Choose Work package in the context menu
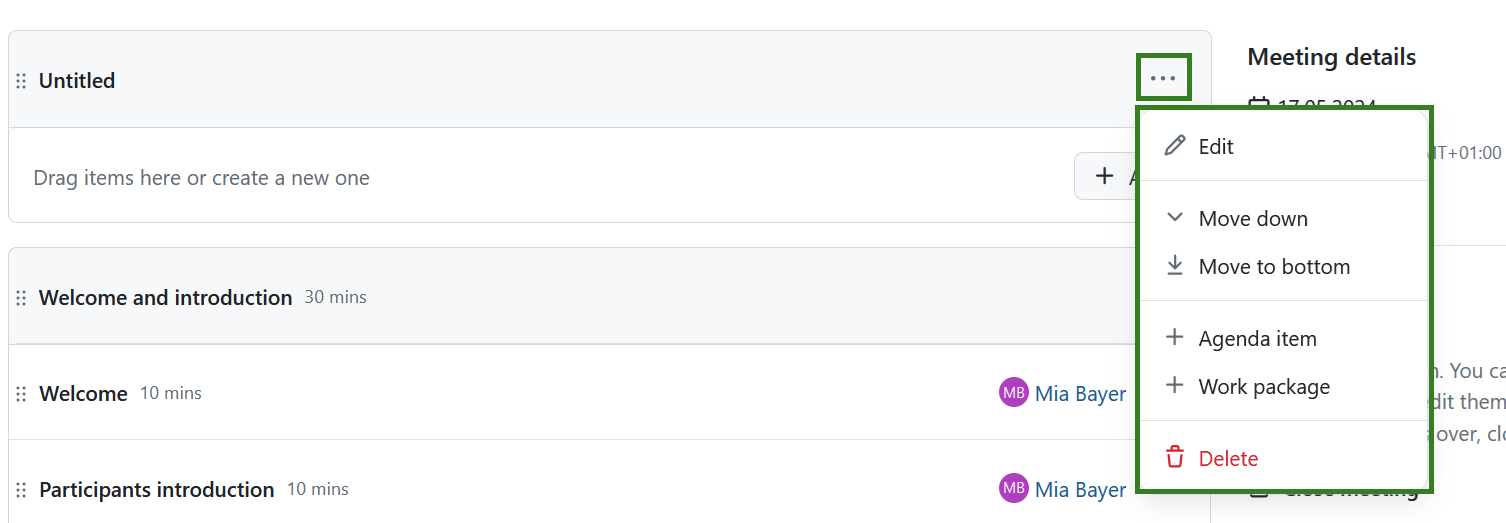Viewport: 1506px width, 523px height. tap(1264, 387)
